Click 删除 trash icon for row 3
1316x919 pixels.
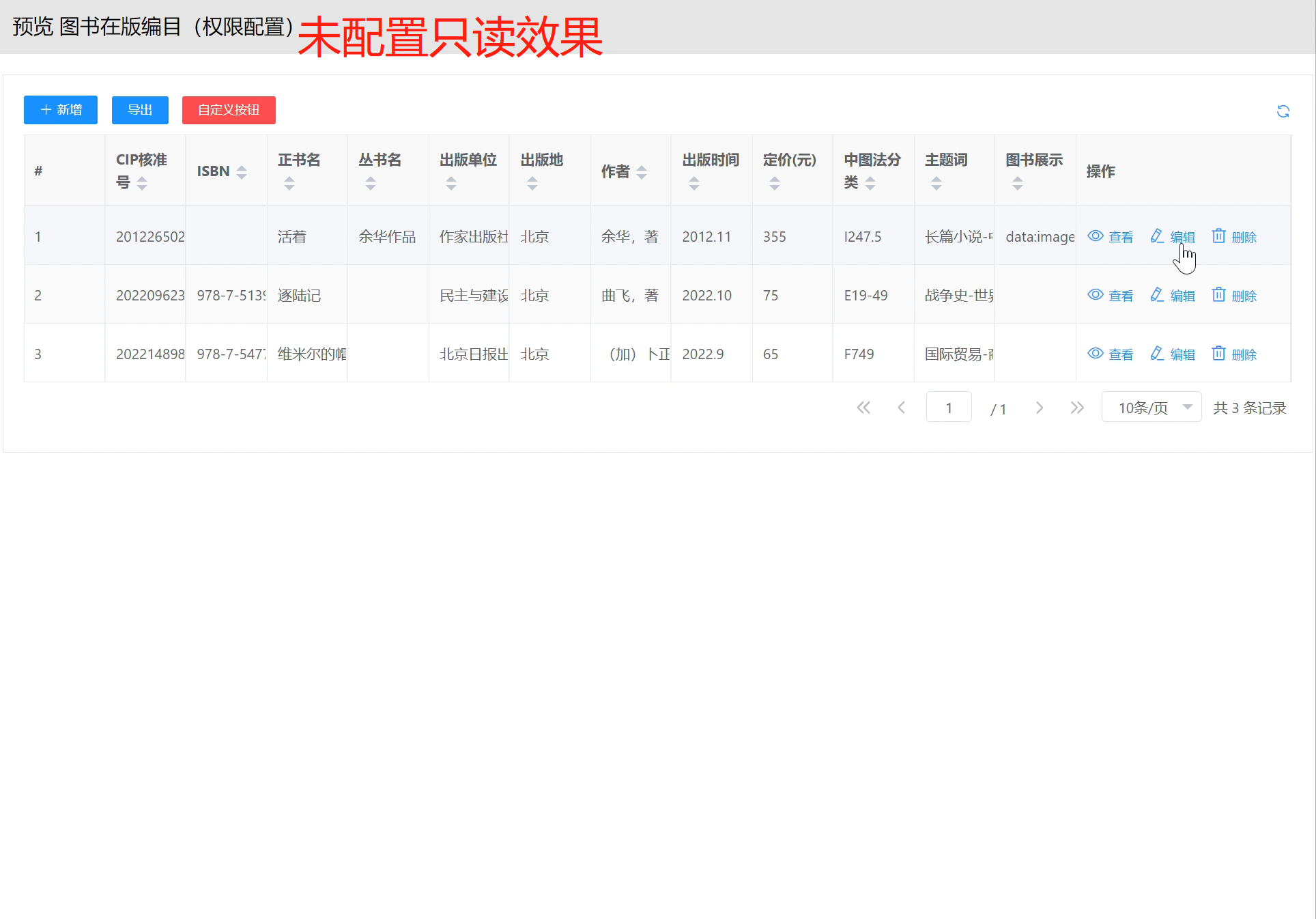point(1218,354)
